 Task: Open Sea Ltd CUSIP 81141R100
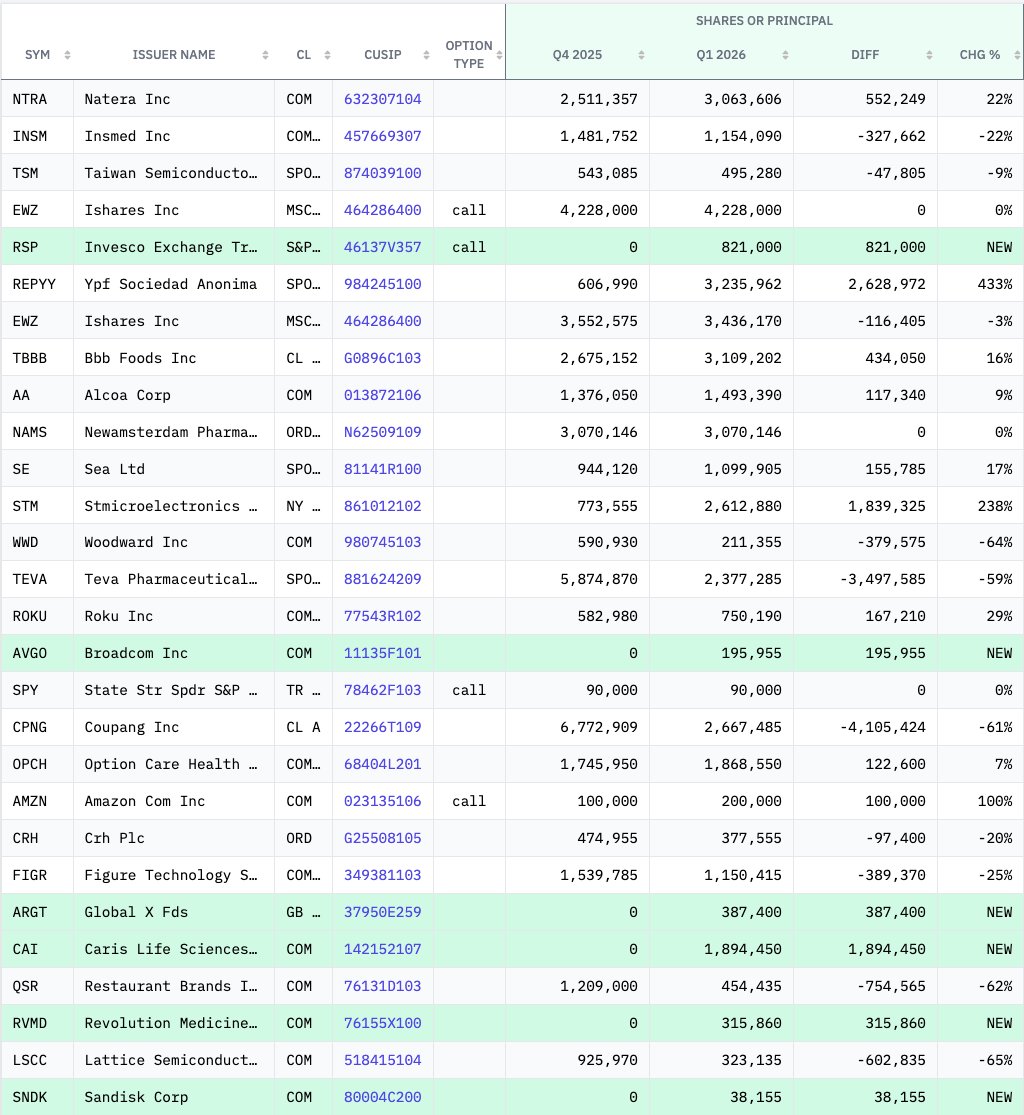pyautogui.click(x=383, y=469)
